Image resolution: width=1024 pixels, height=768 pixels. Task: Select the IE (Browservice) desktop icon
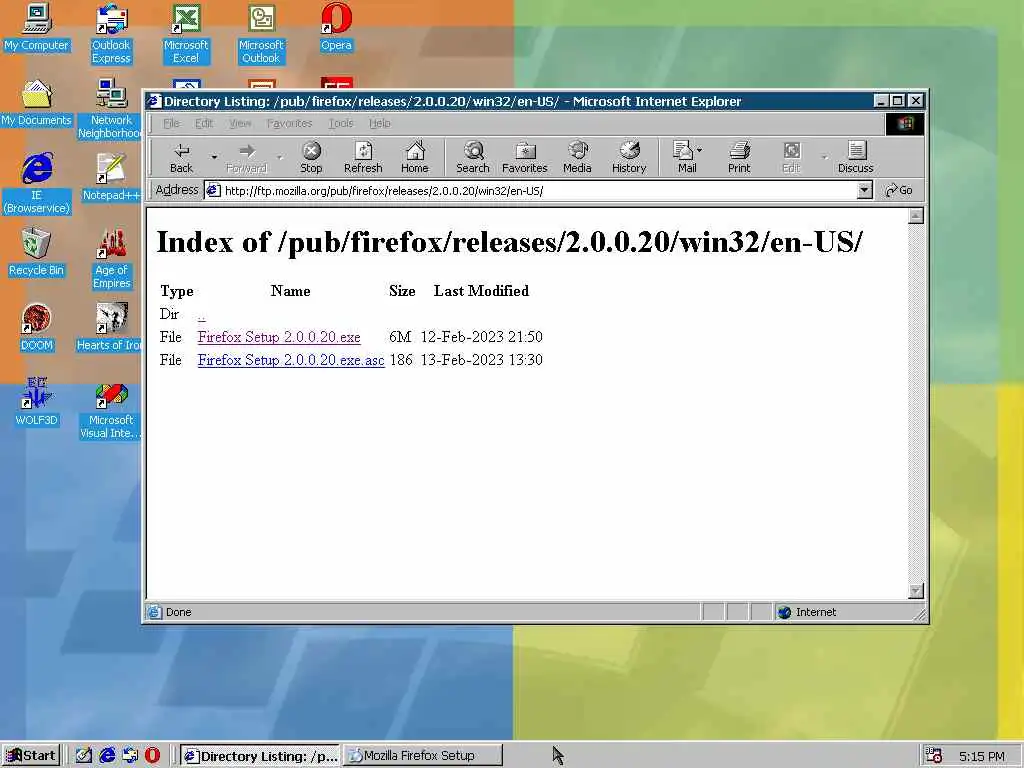click(x=37, y=184)
